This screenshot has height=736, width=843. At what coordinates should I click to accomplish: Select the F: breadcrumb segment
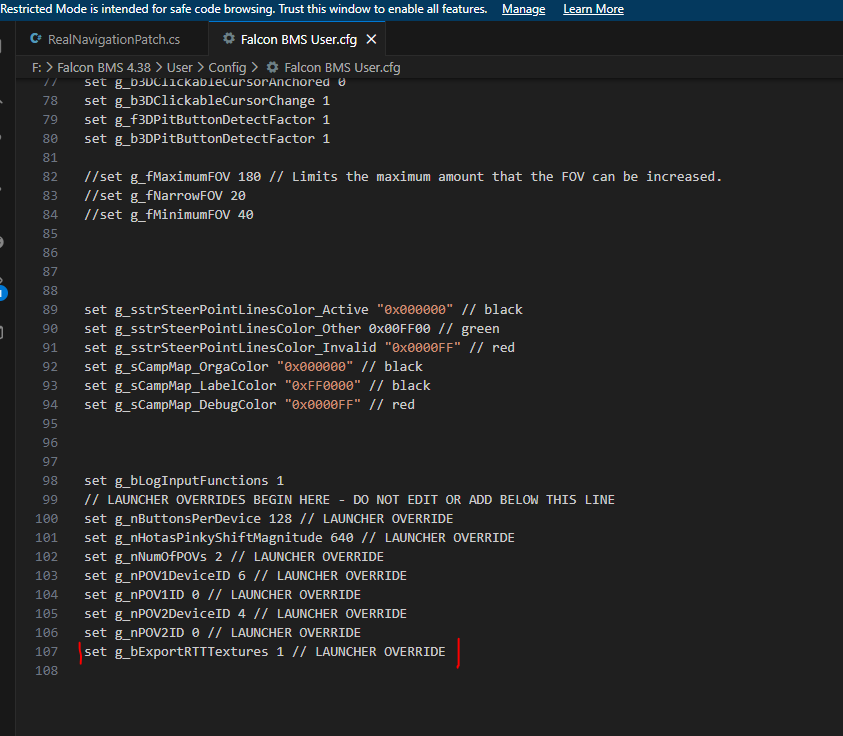37,68
